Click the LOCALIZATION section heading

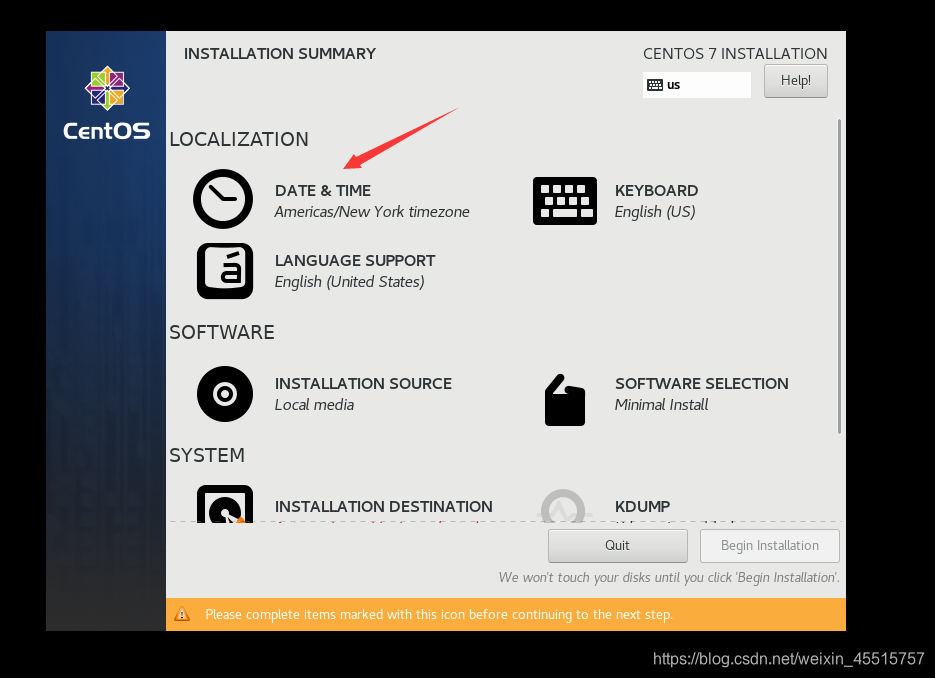tap(239, 140)
